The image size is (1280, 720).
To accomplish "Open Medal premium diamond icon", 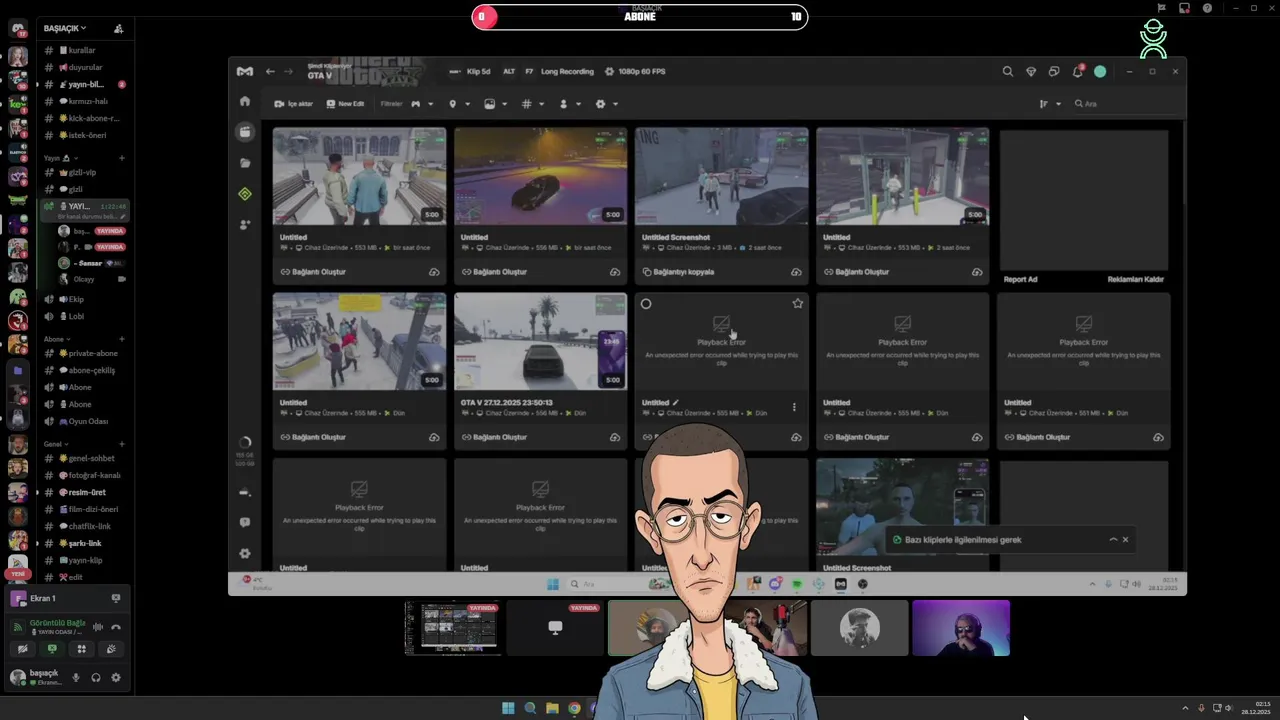I will [1031, 72].
